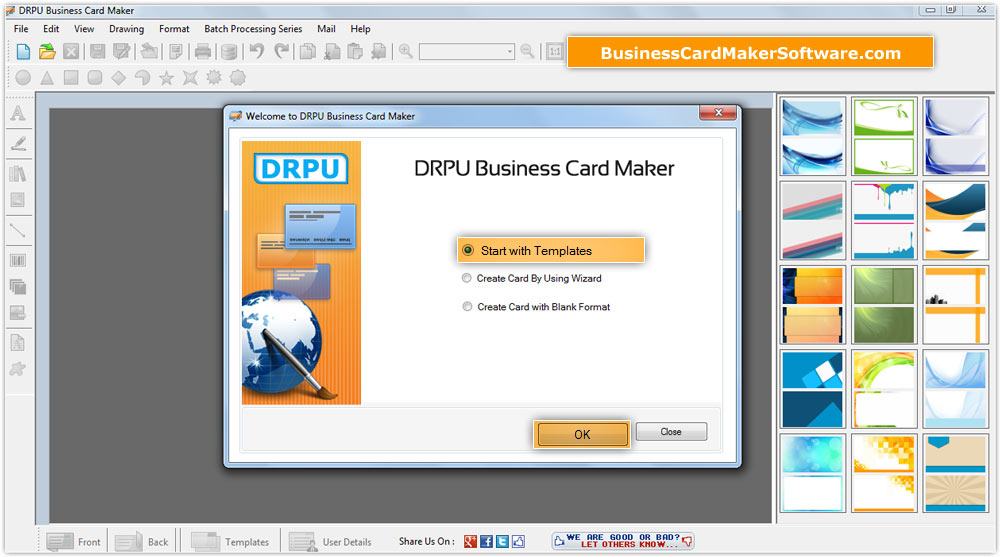Click the Paste clipboard icon

pos(355,52)
